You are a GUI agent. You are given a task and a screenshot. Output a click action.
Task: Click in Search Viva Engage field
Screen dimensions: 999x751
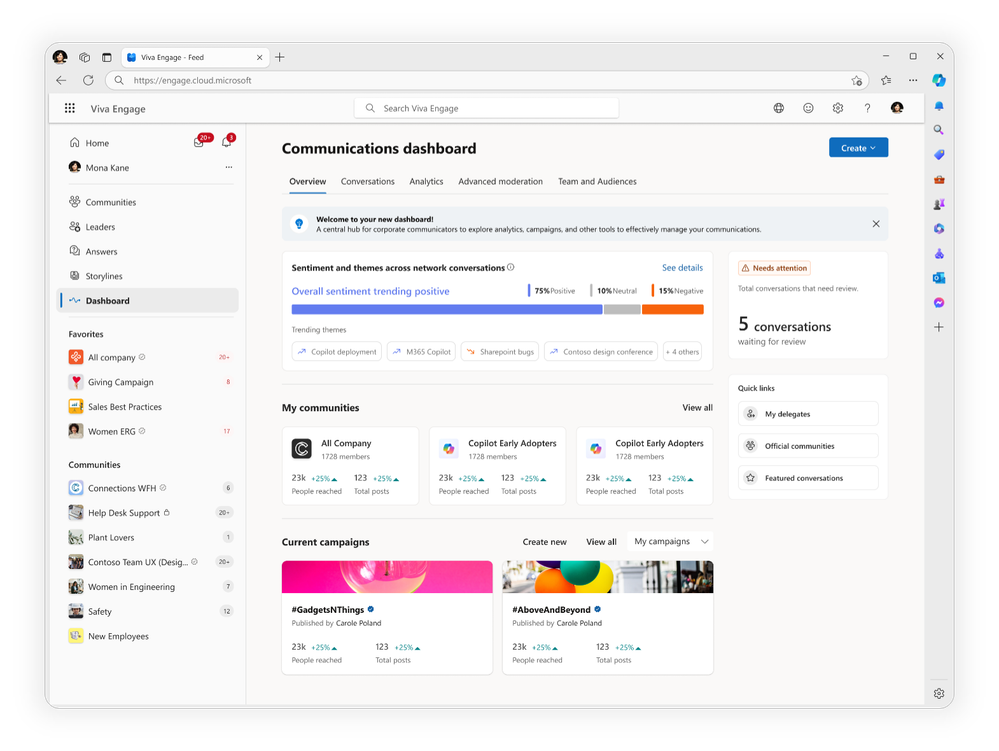[486, 108]
